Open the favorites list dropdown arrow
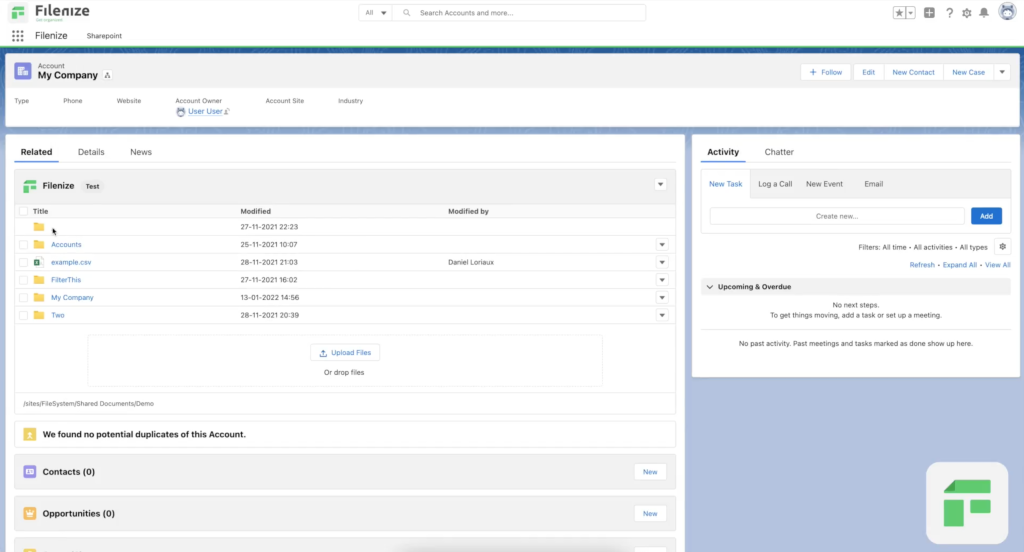Viewport: 1024px width, 552px height. coord(910,12)
